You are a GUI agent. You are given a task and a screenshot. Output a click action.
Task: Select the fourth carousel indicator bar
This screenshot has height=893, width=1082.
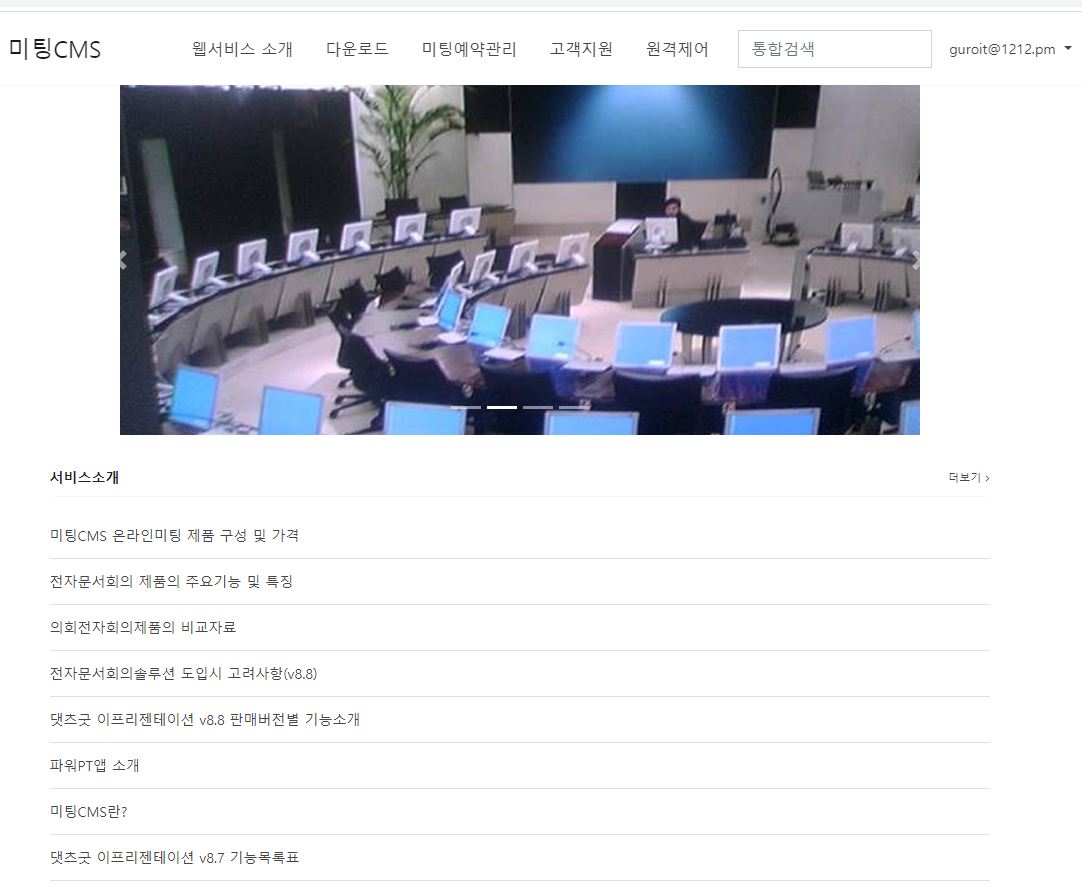[x=573, y=408]
